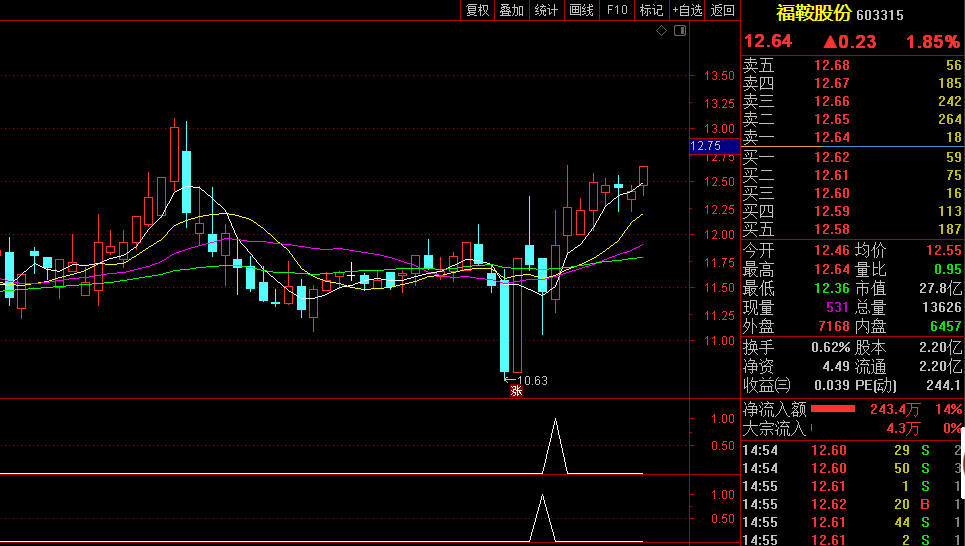Click stock code 603315
The height and width of the screenshot is (546, 965).
click(x=880, y=15)
